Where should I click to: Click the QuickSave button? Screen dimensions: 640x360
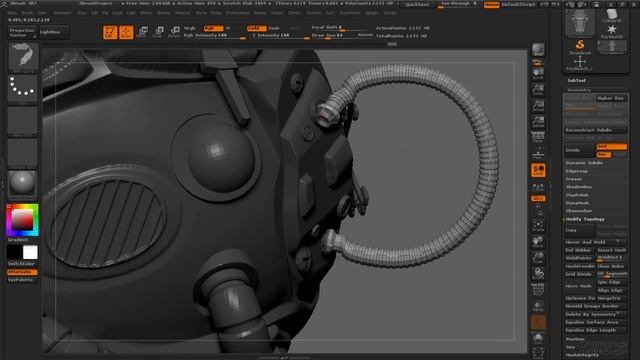click(x=417, y=4)
